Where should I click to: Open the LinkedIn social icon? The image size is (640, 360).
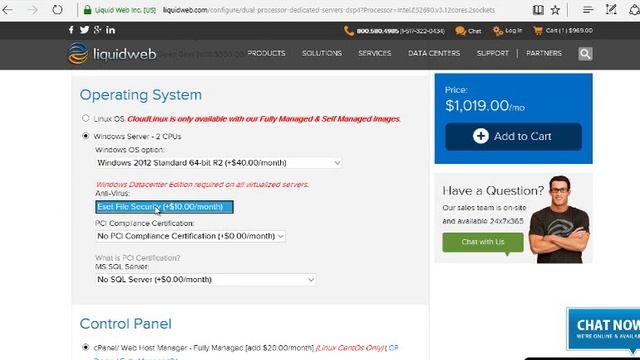pos(110,30)
